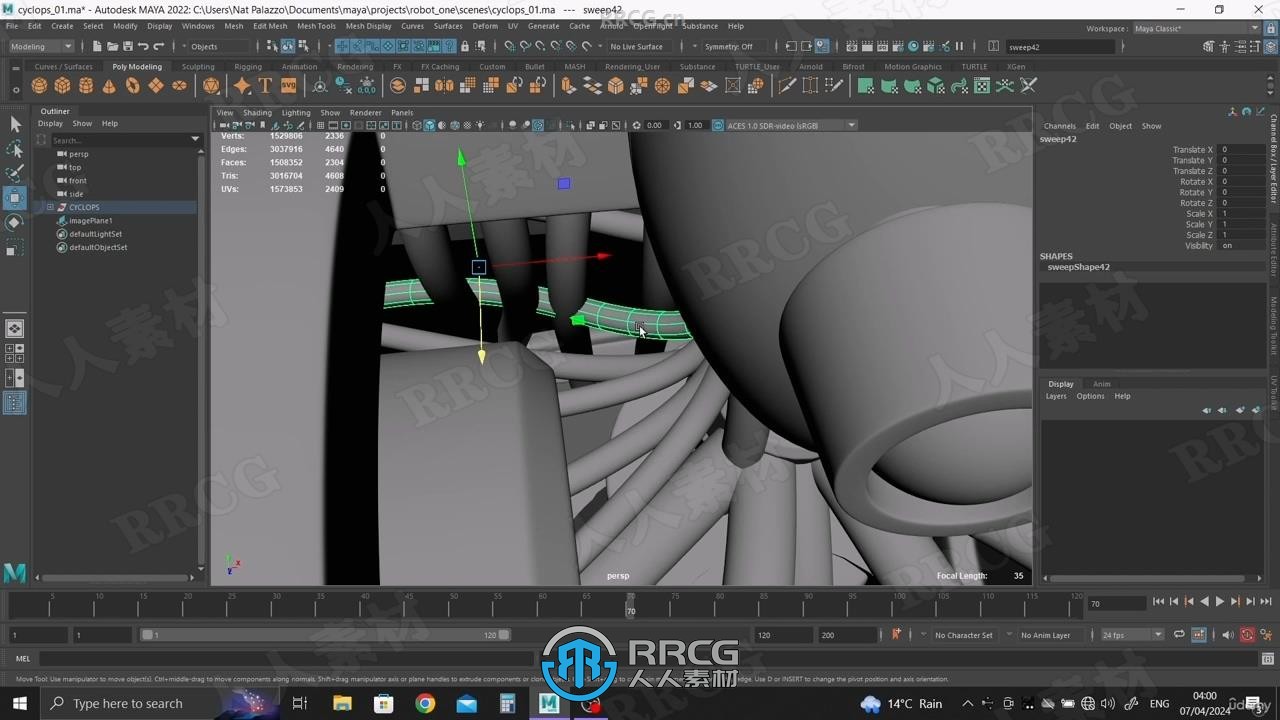Open the Deform menu
1280x720 pixels.
(x=485, y=26)
